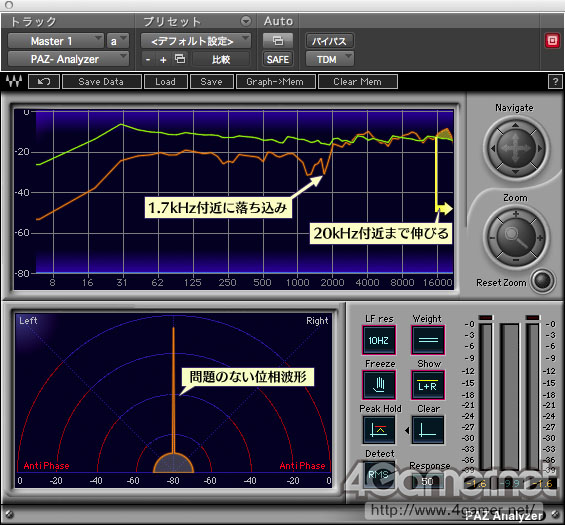Reset the left red clip indicator
Image resolution: width=565 pixels, height=525 pixels.
(486, 317)
